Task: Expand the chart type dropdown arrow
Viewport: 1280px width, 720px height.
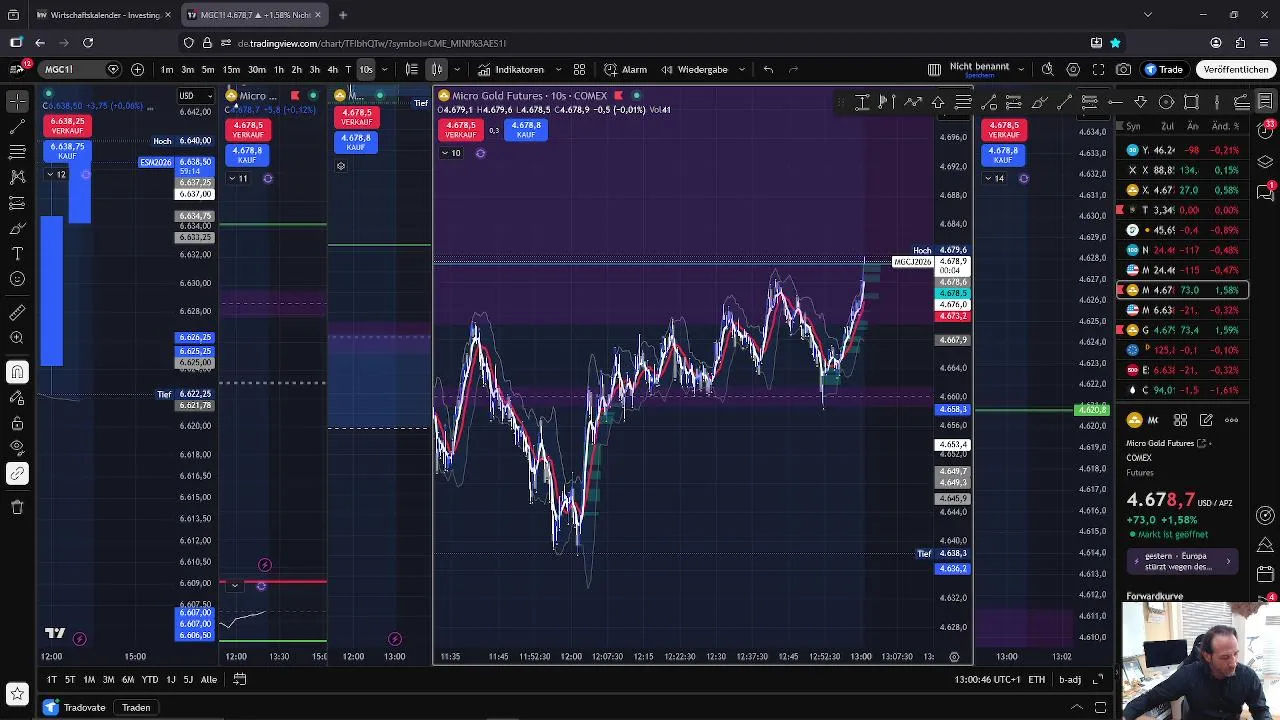Action: coord(457,69)
